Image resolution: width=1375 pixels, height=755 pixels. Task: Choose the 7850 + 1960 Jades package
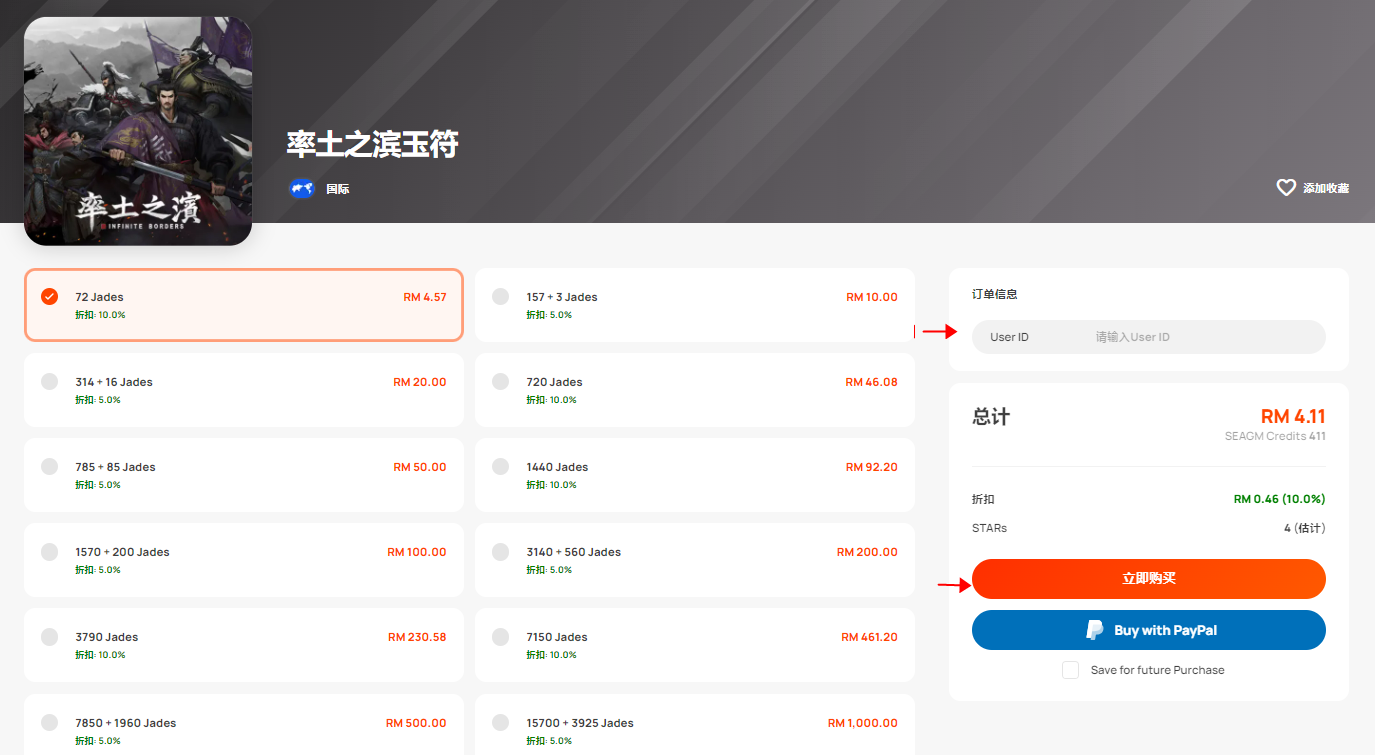point(244,725)
